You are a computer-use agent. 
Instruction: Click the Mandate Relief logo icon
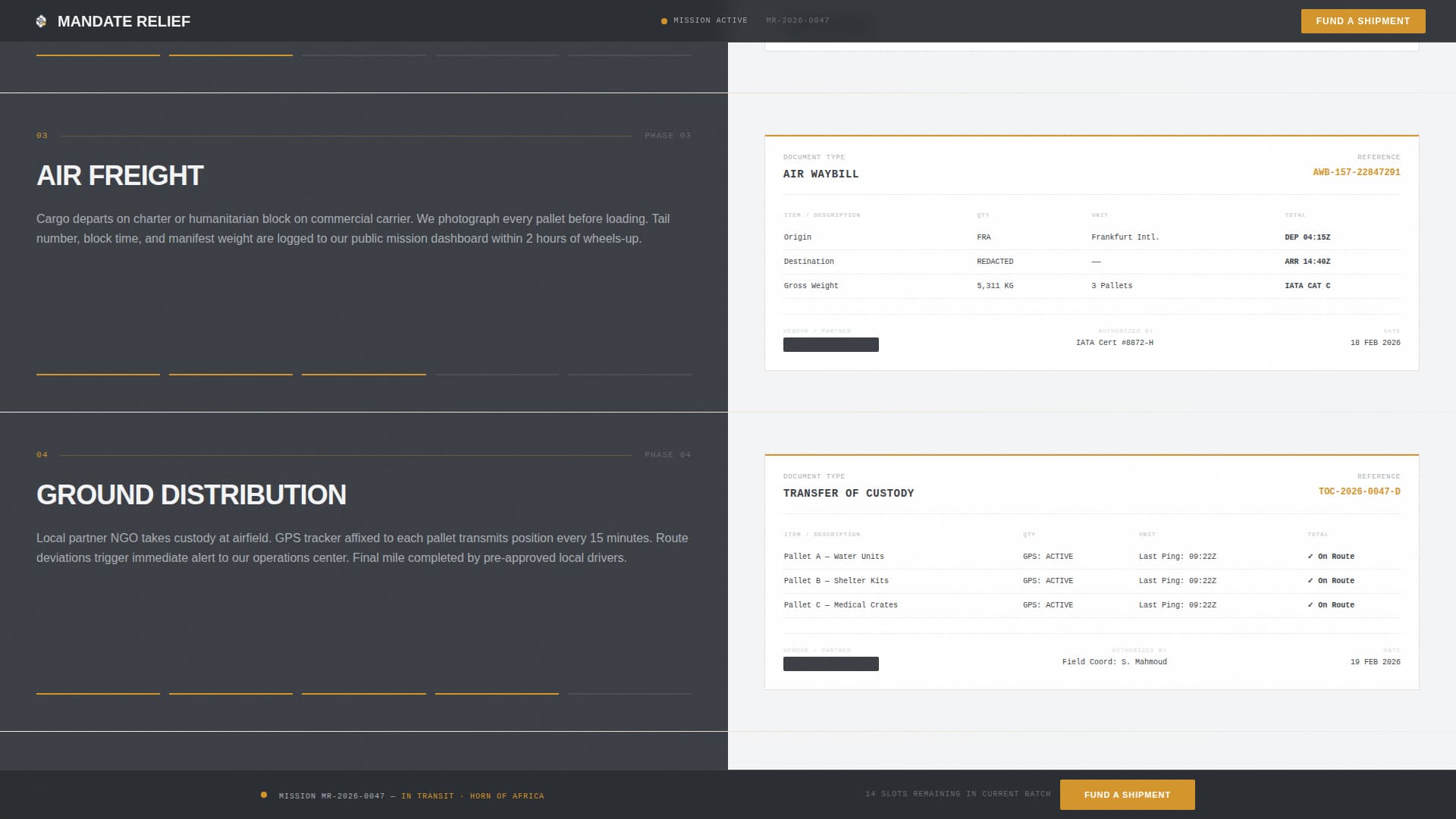(x=41, y=21)
